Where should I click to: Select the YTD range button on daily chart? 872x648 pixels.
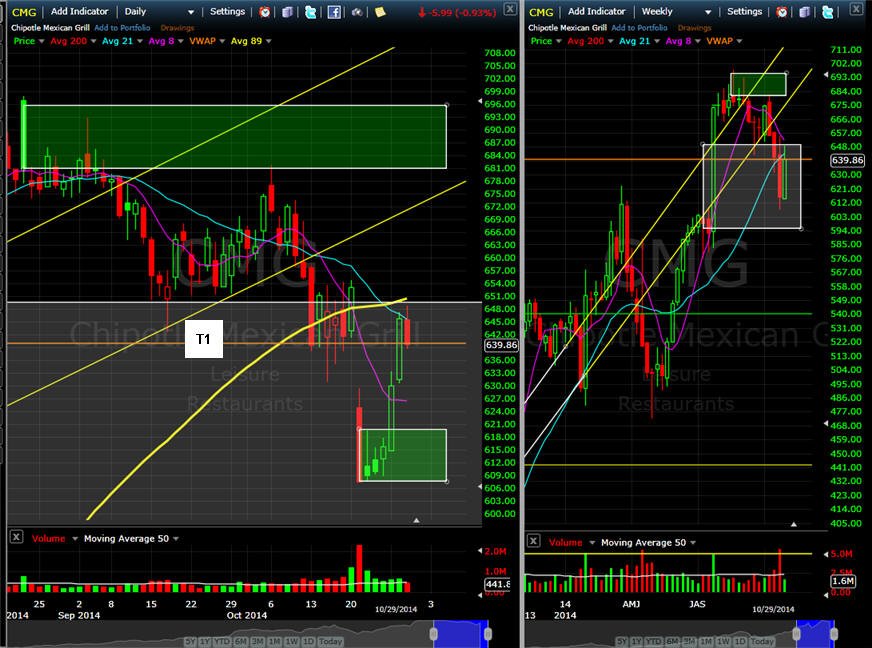coord(222,641)
